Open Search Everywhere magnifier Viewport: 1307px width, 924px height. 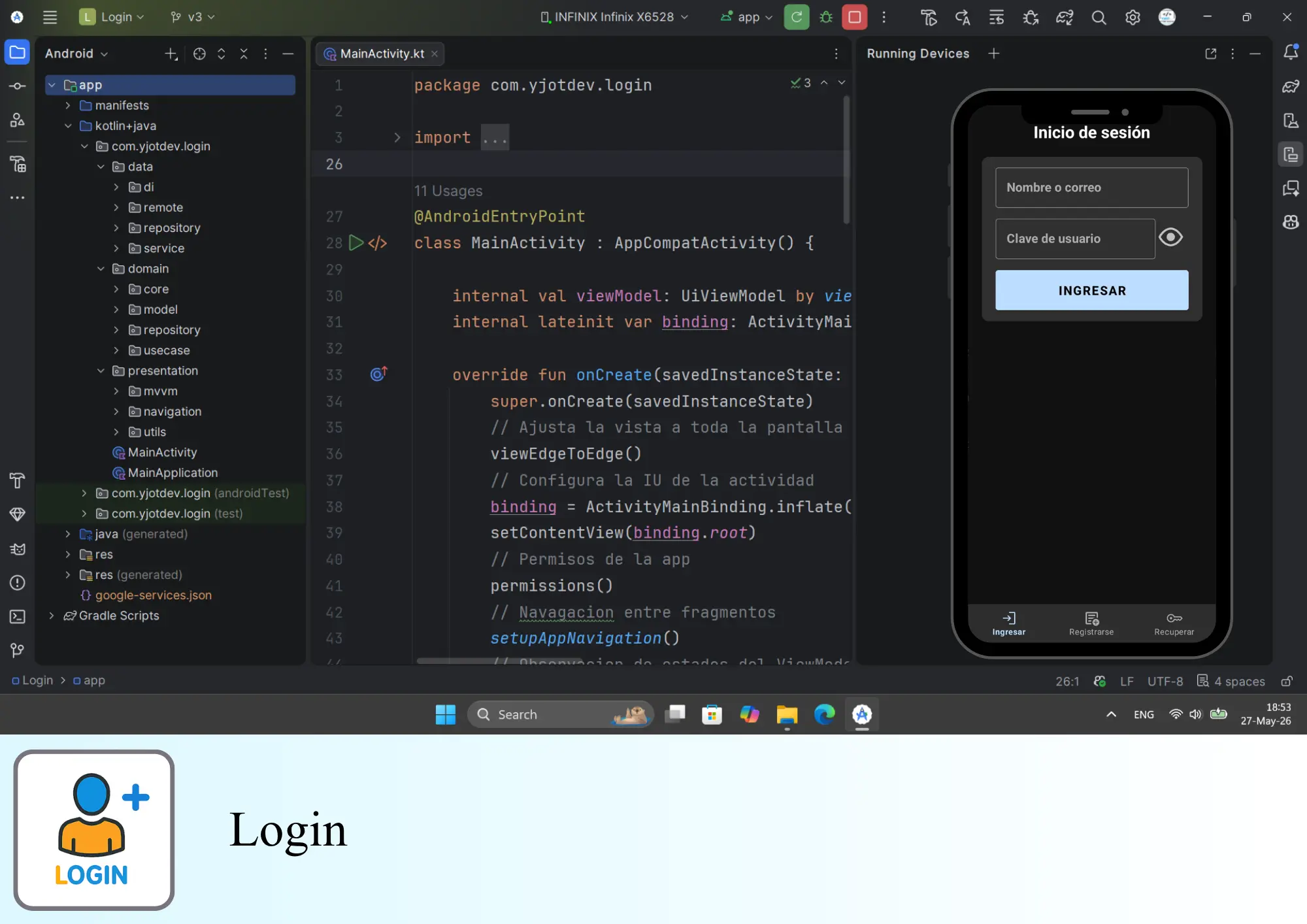1099,18
